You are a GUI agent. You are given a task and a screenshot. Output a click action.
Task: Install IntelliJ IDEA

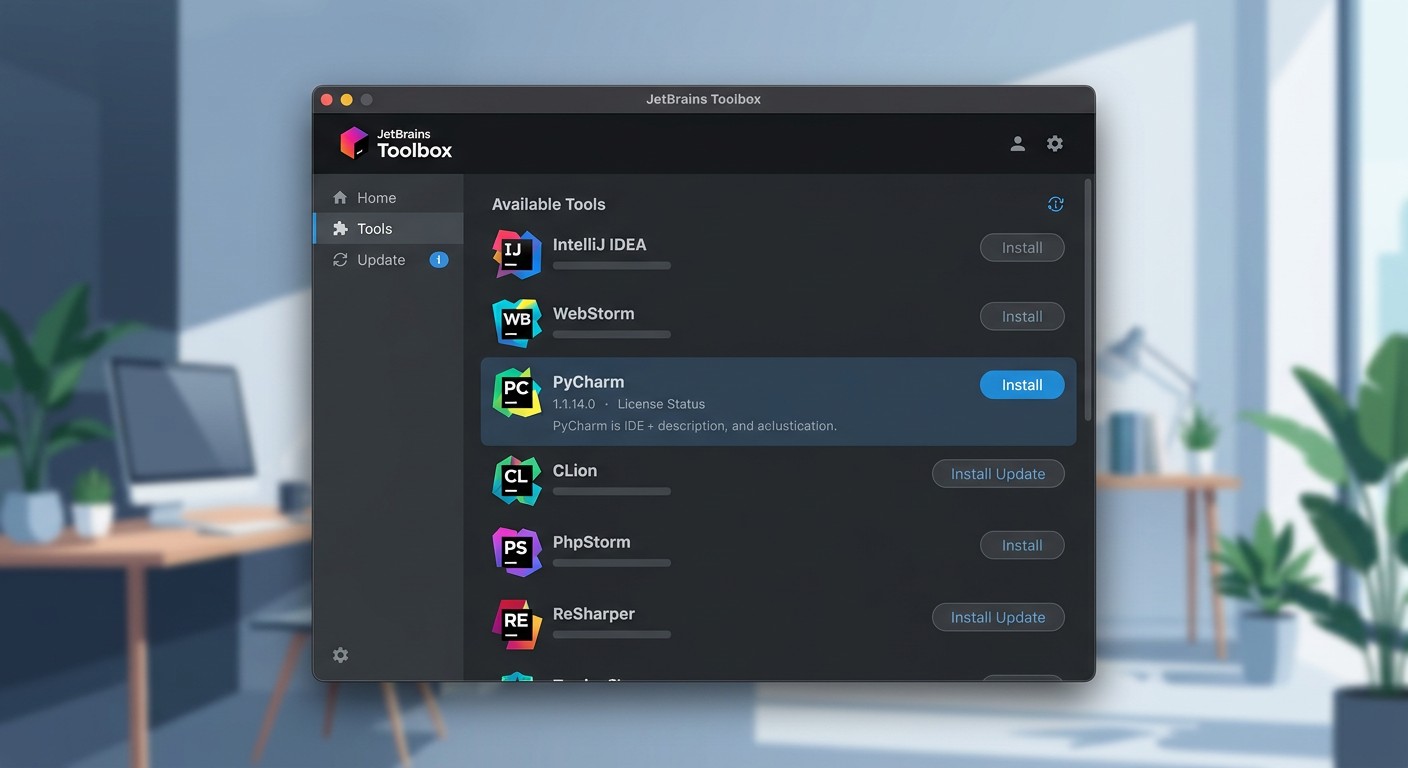(1022, 248)
